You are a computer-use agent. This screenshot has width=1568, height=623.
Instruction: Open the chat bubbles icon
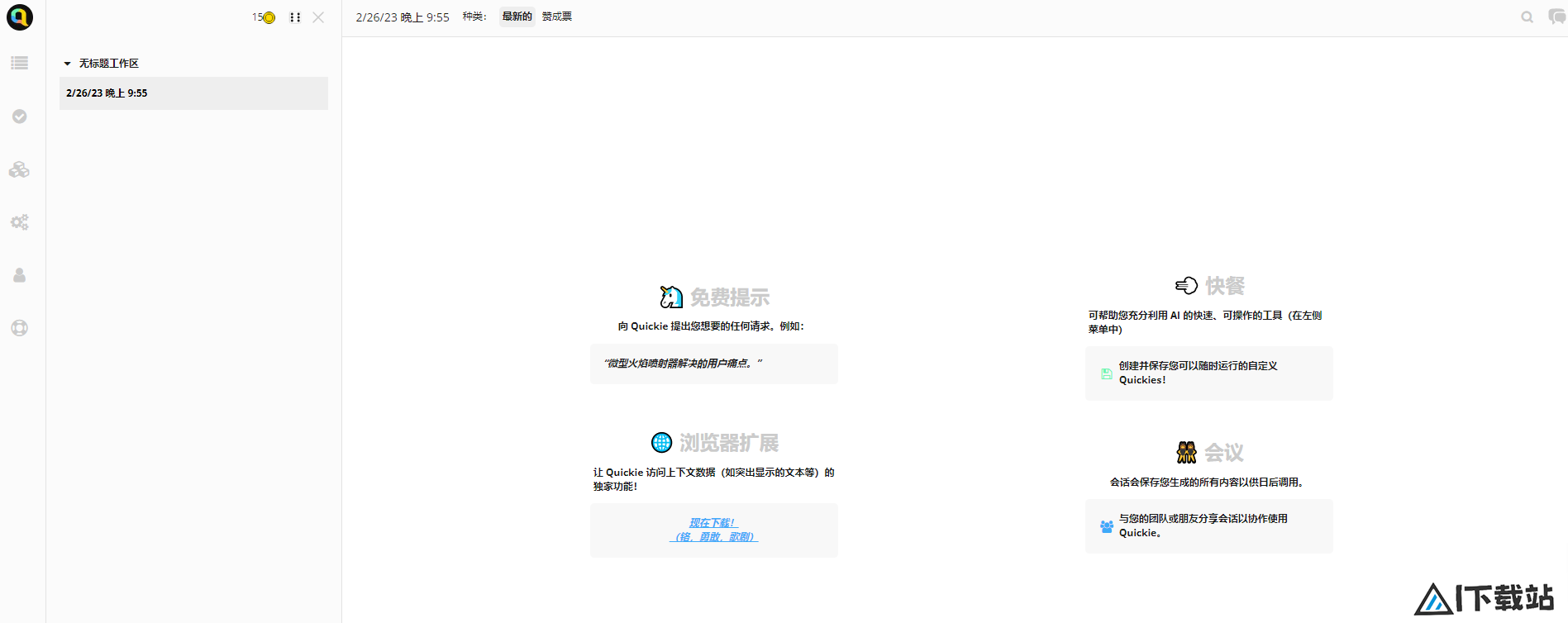(x=1556, y=17)
